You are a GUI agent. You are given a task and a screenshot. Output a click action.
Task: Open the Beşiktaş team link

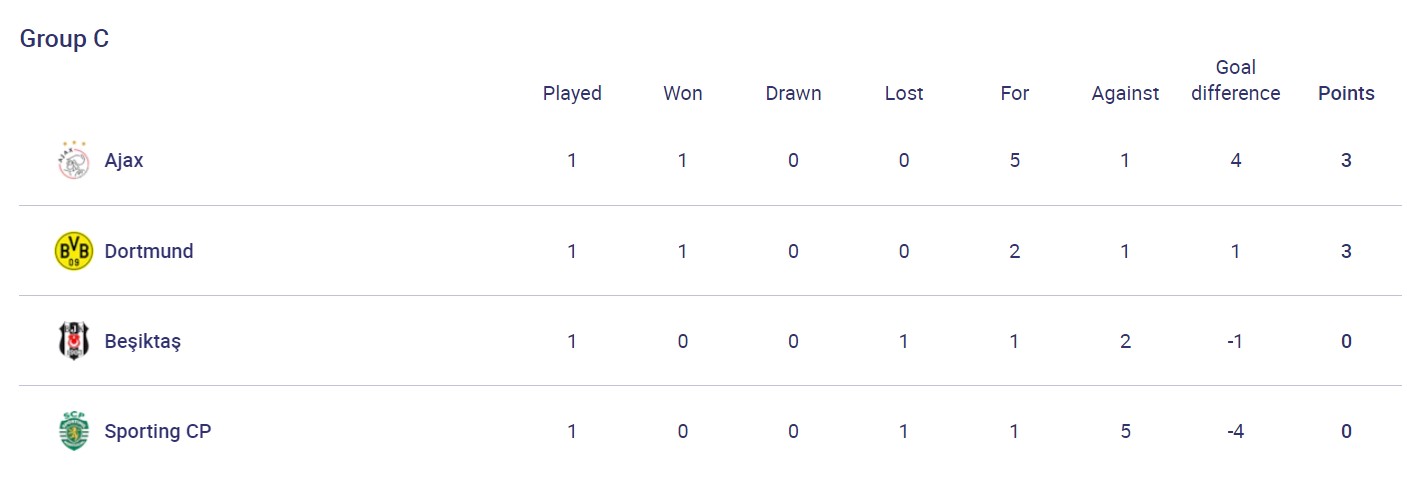pos(143,341)
